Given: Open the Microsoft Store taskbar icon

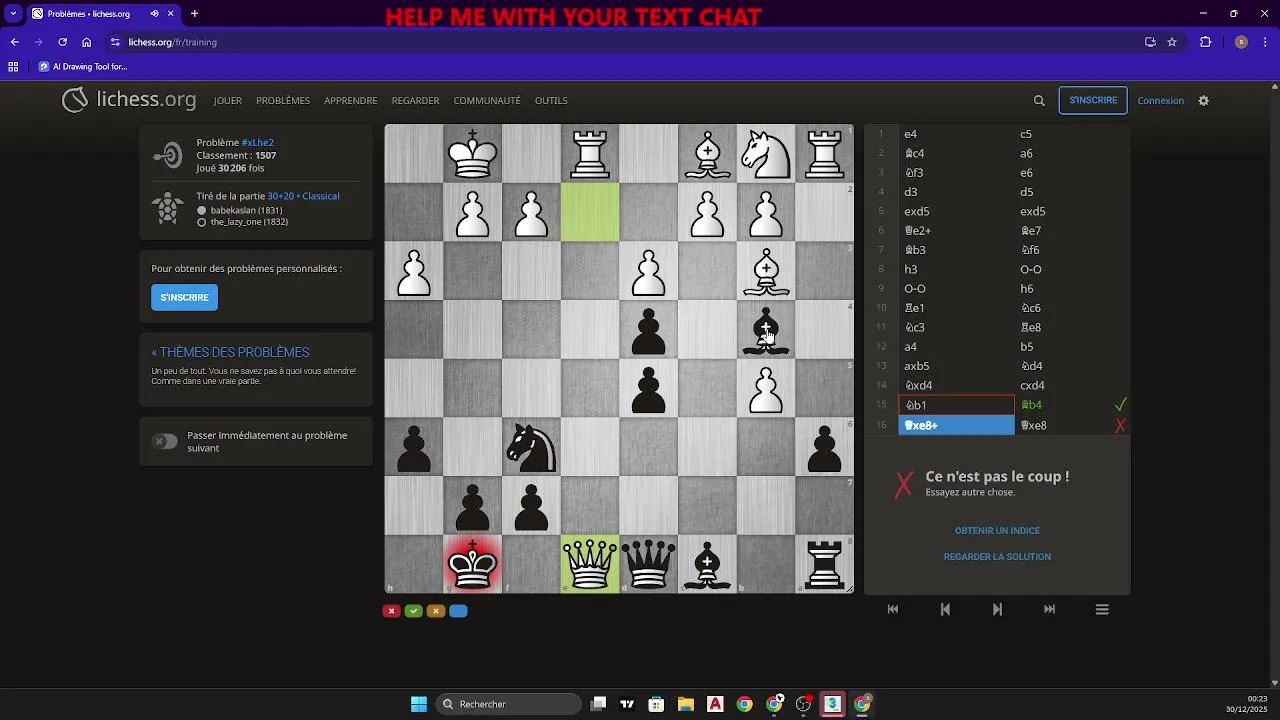Looking at the screenshot, I should (x=656, y=704).
